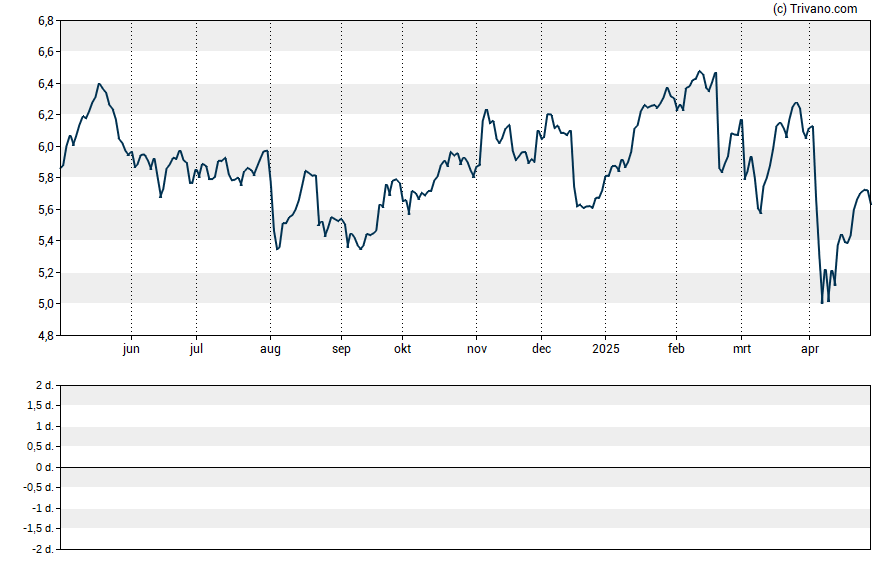Click the 'apr' month label

pos(810,349)
